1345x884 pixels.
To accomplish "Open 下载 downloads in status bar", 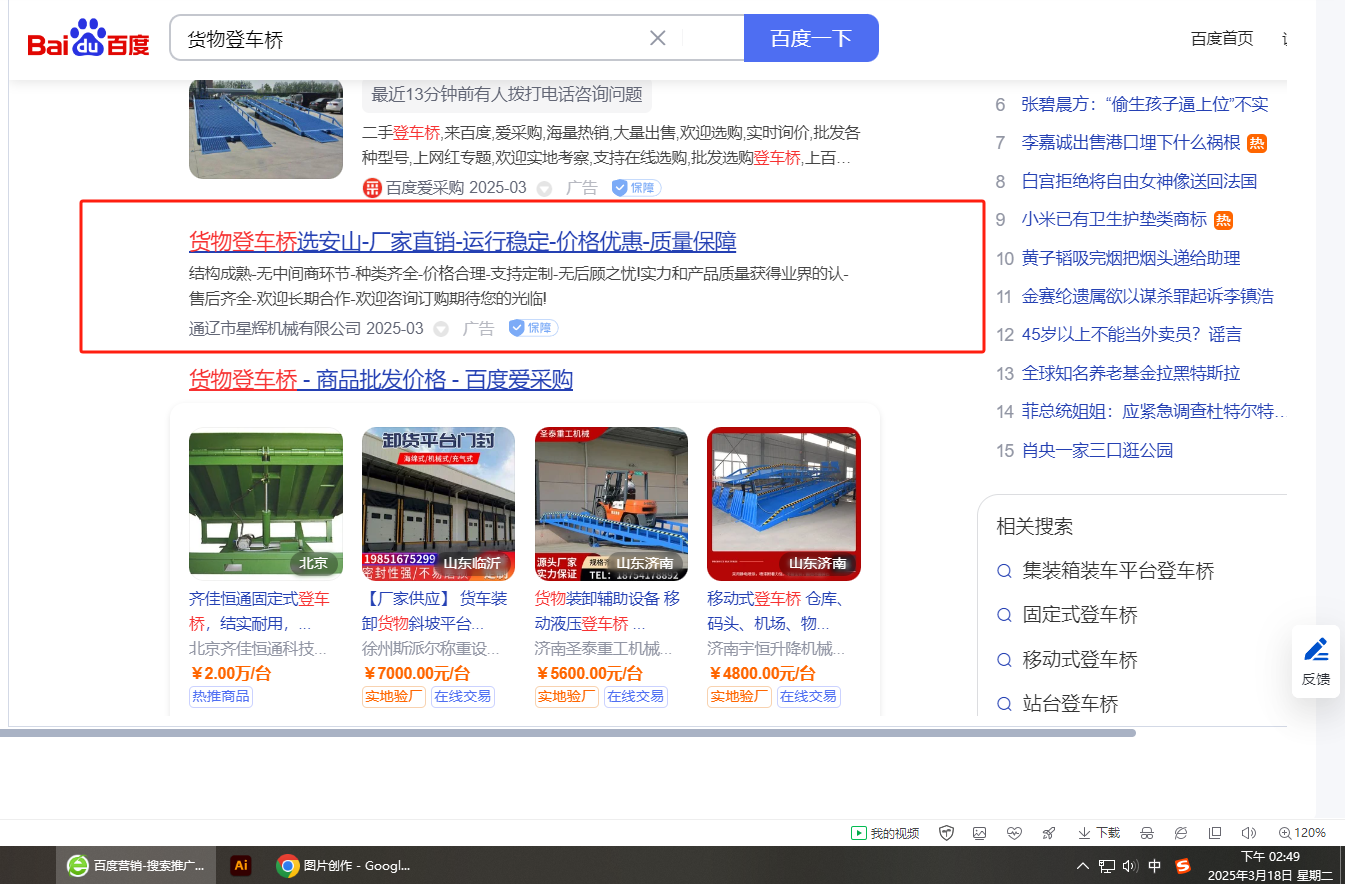I will pyautogui.click(x=1098, y=833).
